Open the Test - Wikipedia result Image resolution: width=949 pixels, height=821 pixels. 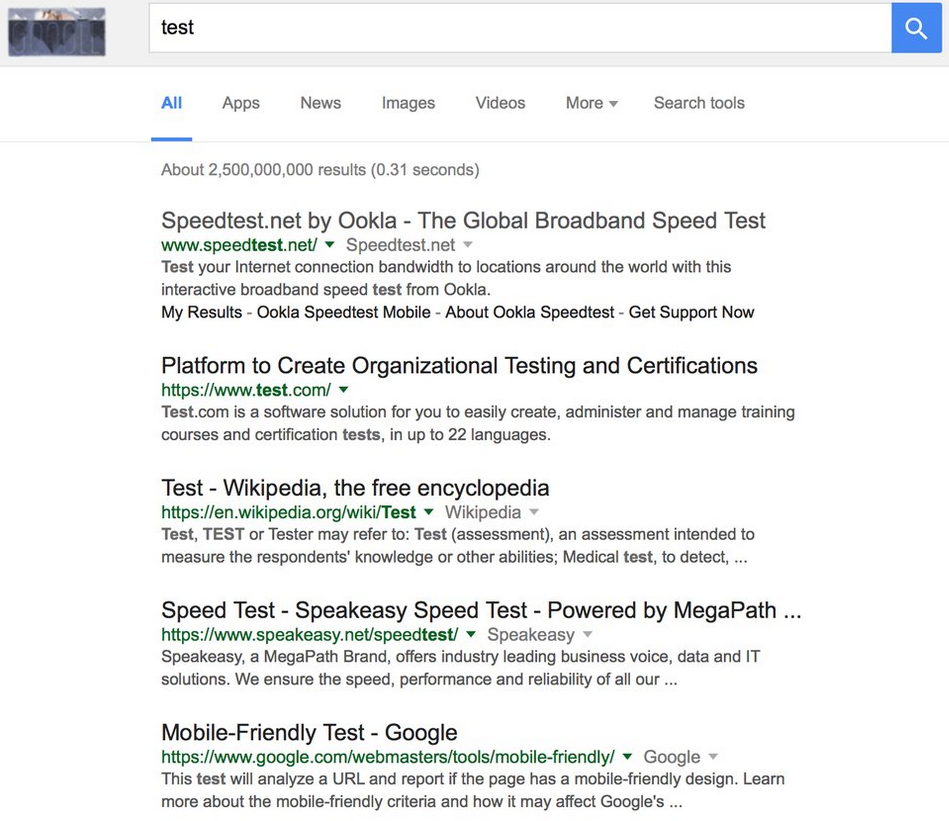[x=355, y=488]
